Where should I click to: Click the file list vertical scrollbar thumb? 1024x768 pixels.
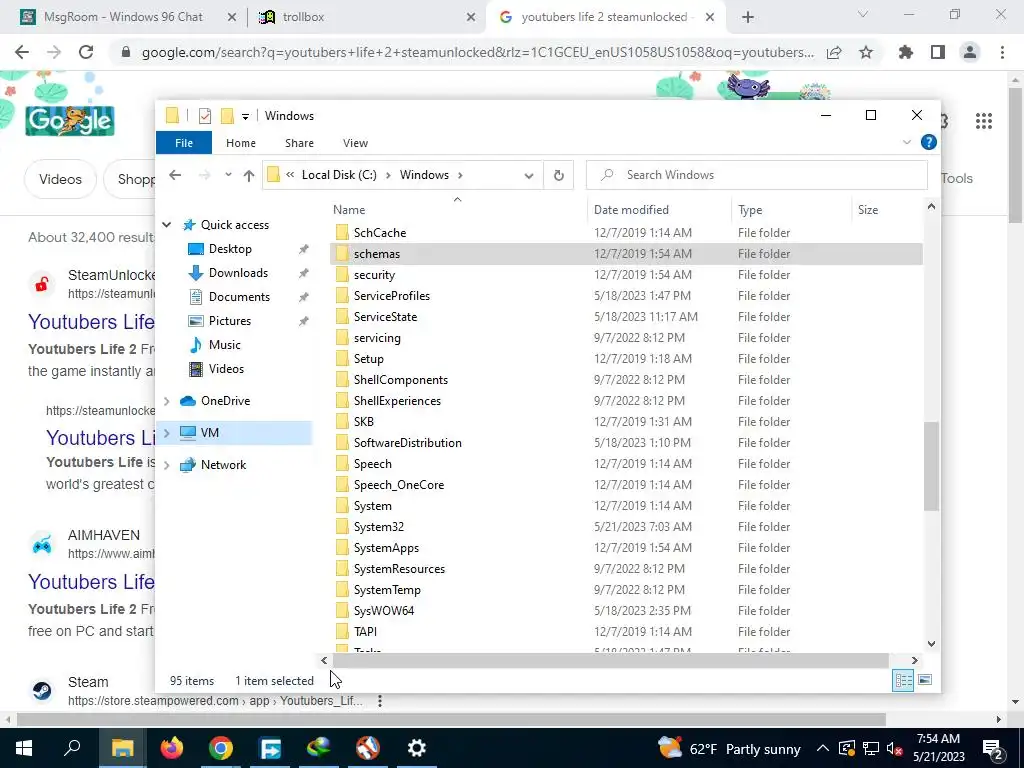(x=931, y=466)
